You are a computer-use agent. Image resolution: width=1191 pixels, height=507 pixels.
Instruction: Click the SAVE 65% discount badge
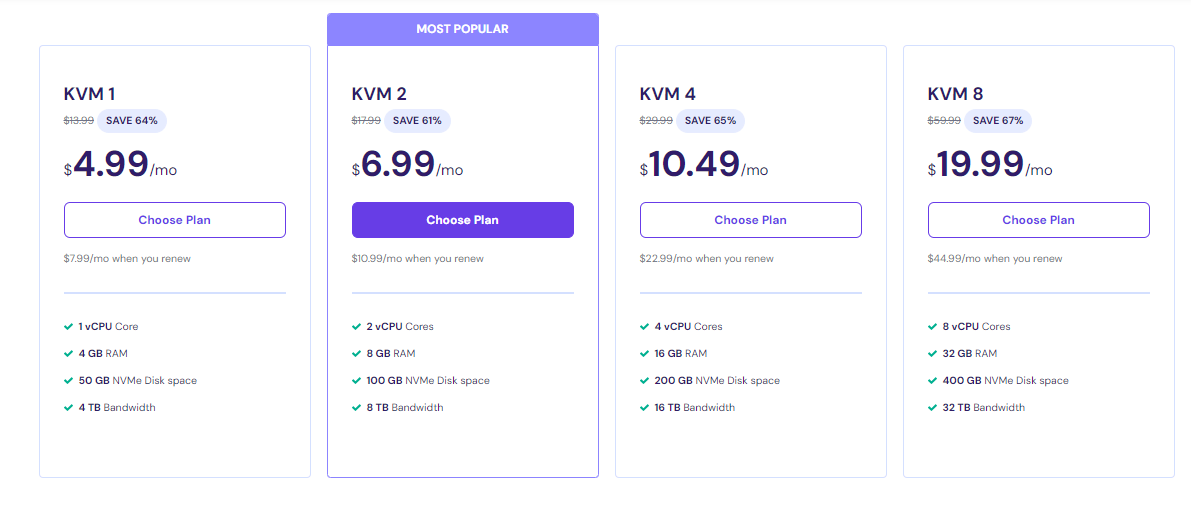coord(710,121)
